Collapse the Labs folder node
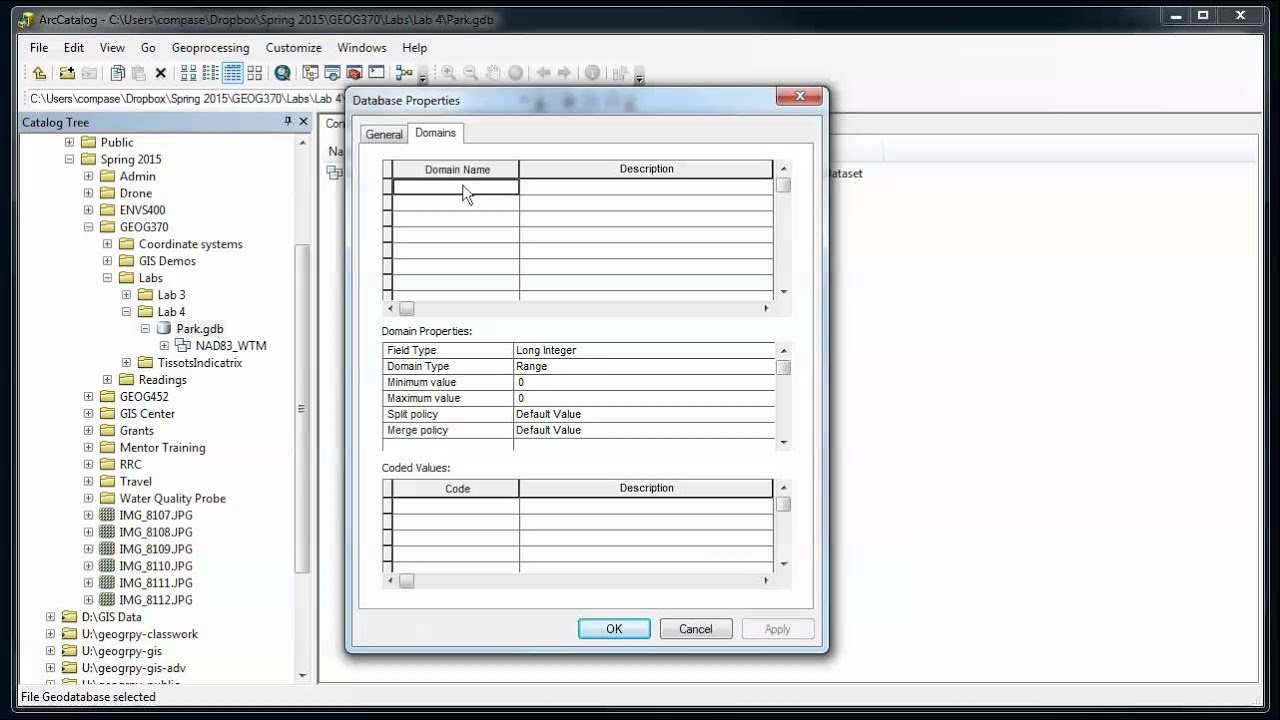The image size is (1280, 720). [x=108, y=278]
